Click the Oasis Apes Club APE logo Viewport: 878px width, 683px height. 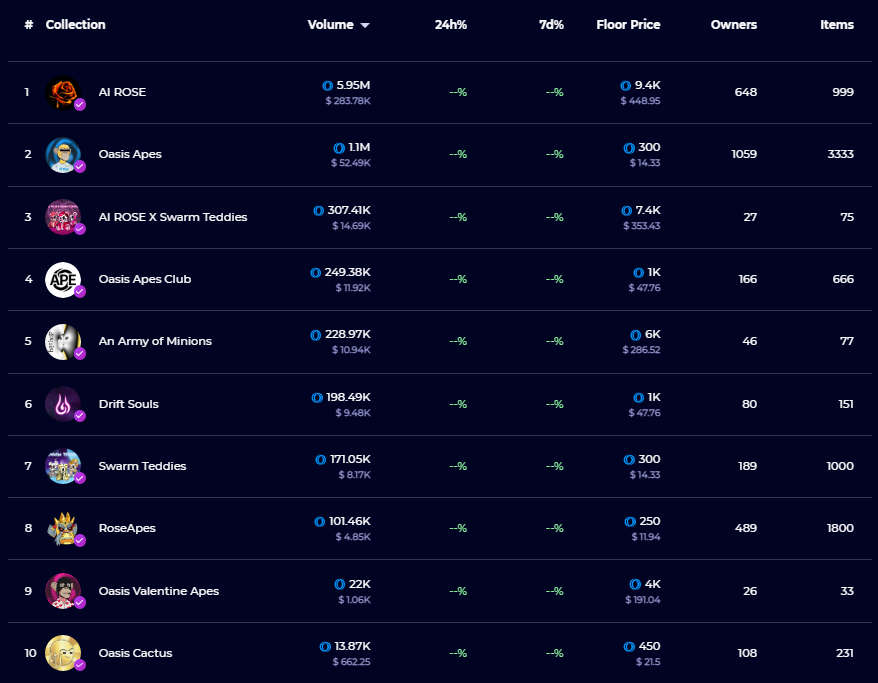pos(64,279)
